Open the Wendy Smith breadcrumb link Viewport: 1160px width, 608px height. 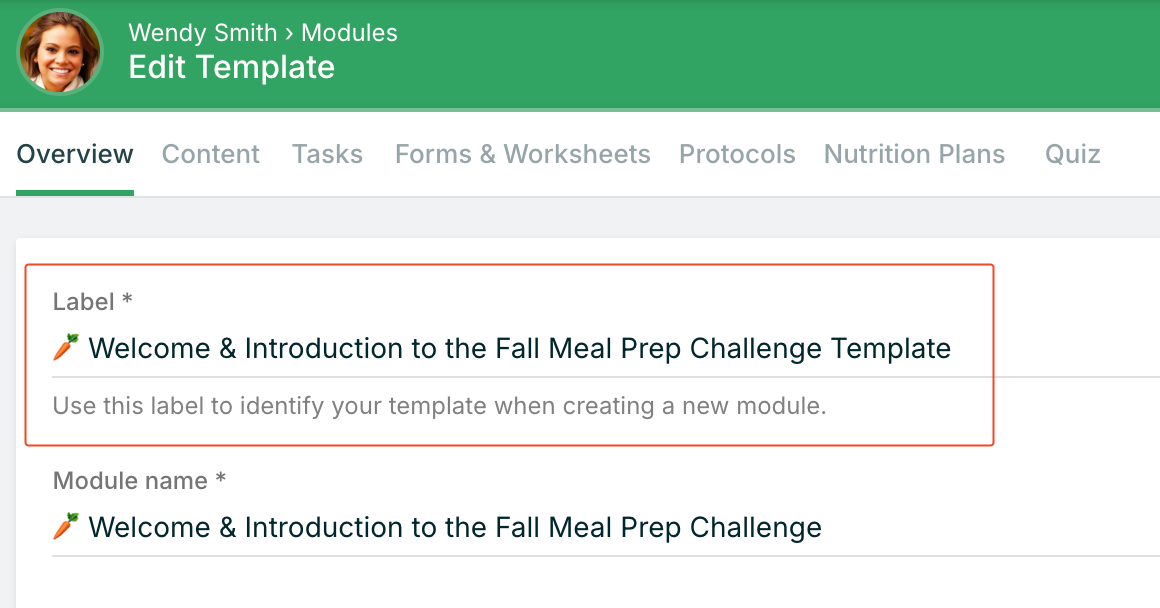202,33
